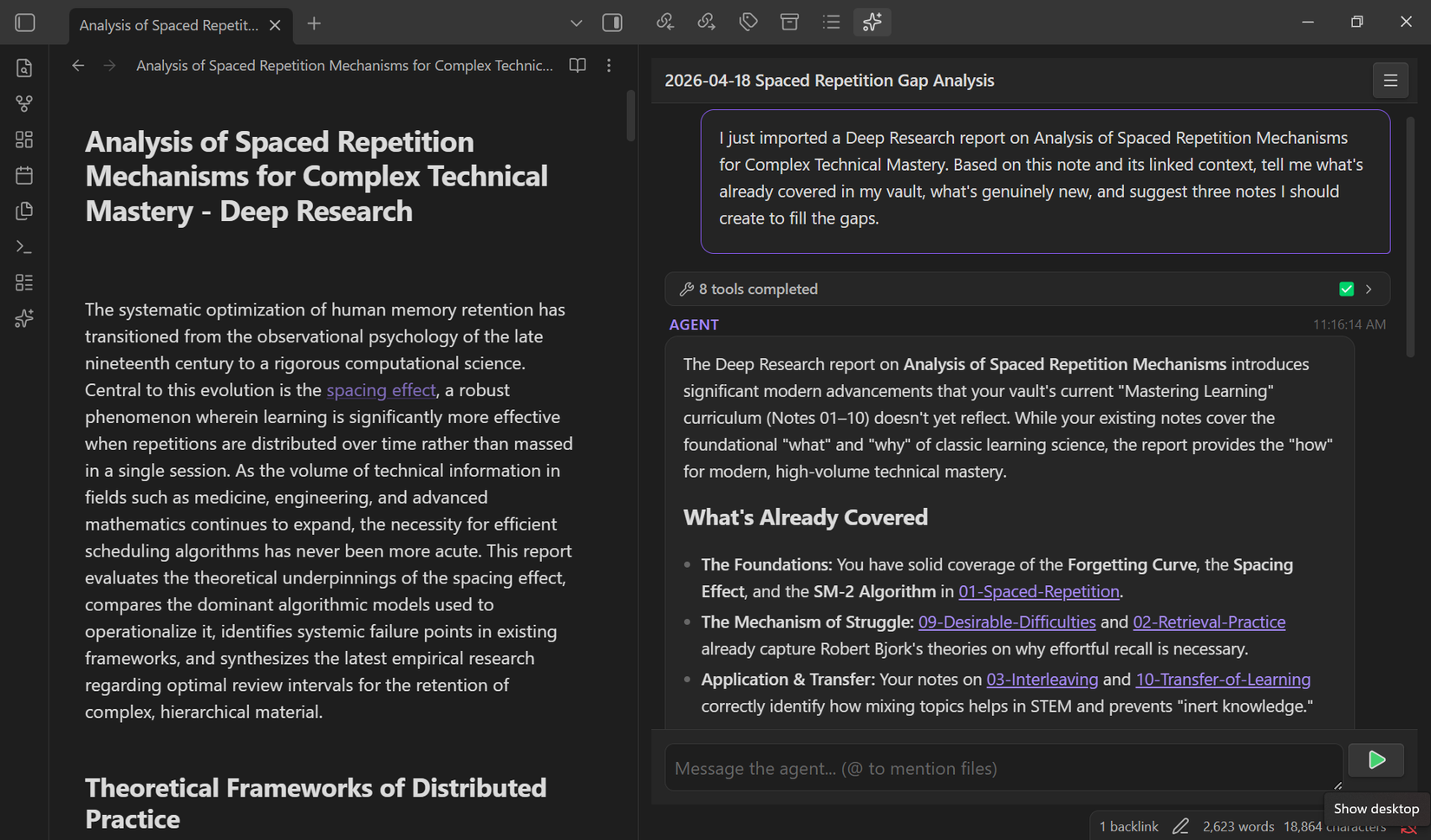Switch note to reading view
The width and height of the screenshot is (1431, 840).
(578, 65)
